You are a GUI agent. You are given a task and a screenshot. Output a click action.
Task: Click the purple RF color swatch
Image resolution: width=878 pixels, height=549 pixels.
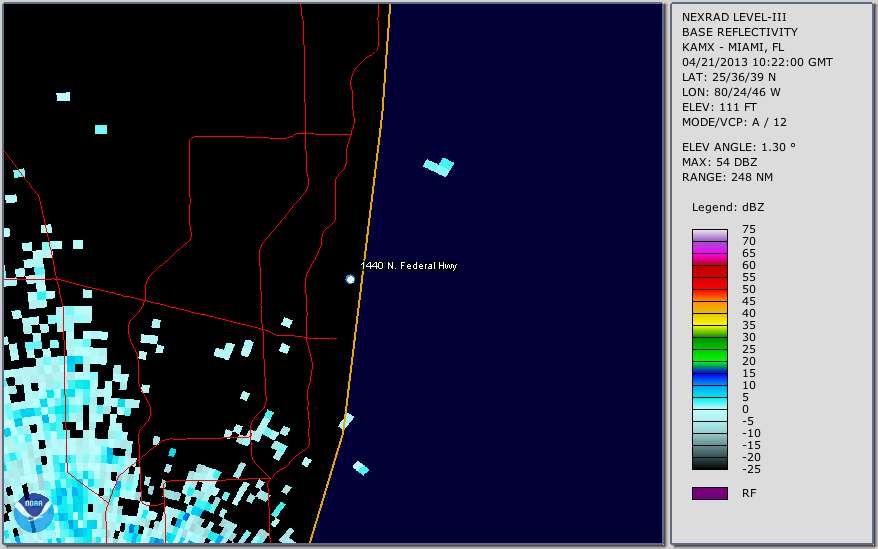(x=709, y=493)
